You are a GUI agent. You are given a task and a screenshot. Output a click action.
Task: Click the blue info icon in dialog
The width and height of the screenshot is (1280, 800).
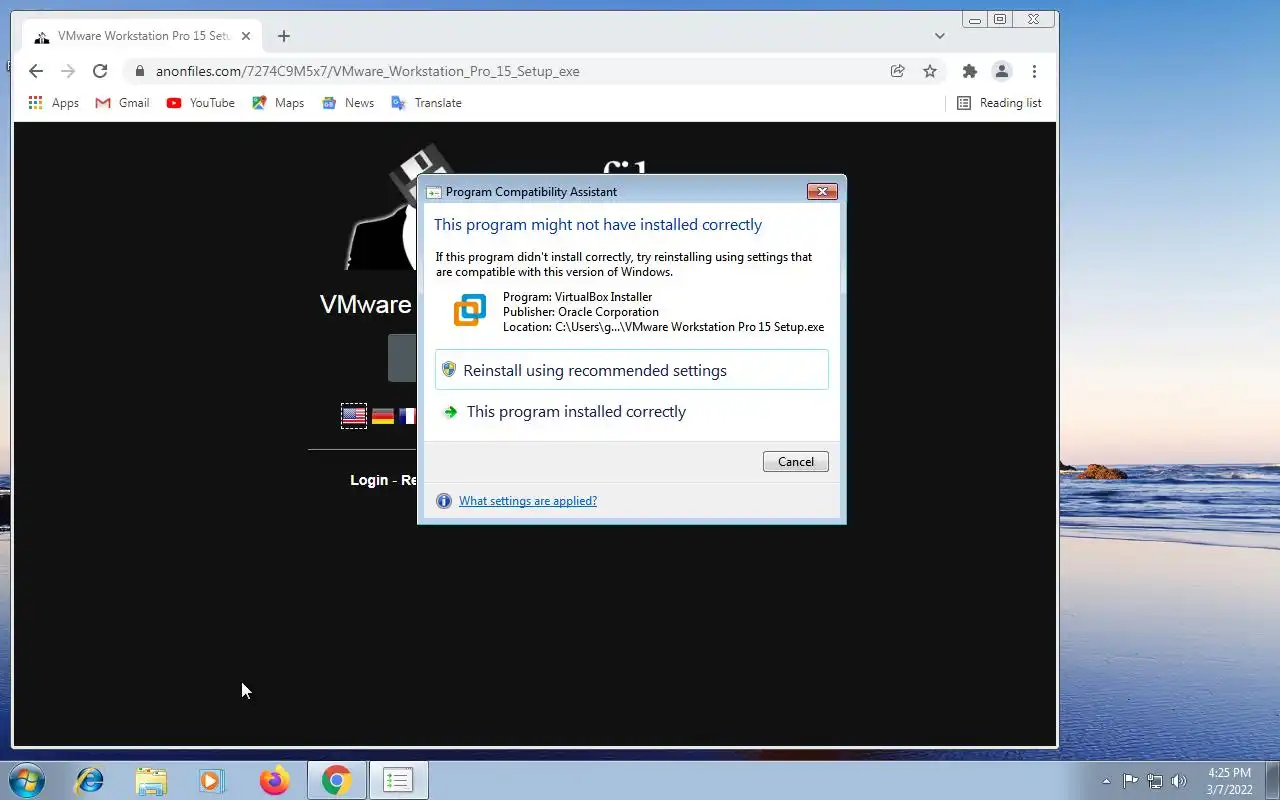point(444,501)
